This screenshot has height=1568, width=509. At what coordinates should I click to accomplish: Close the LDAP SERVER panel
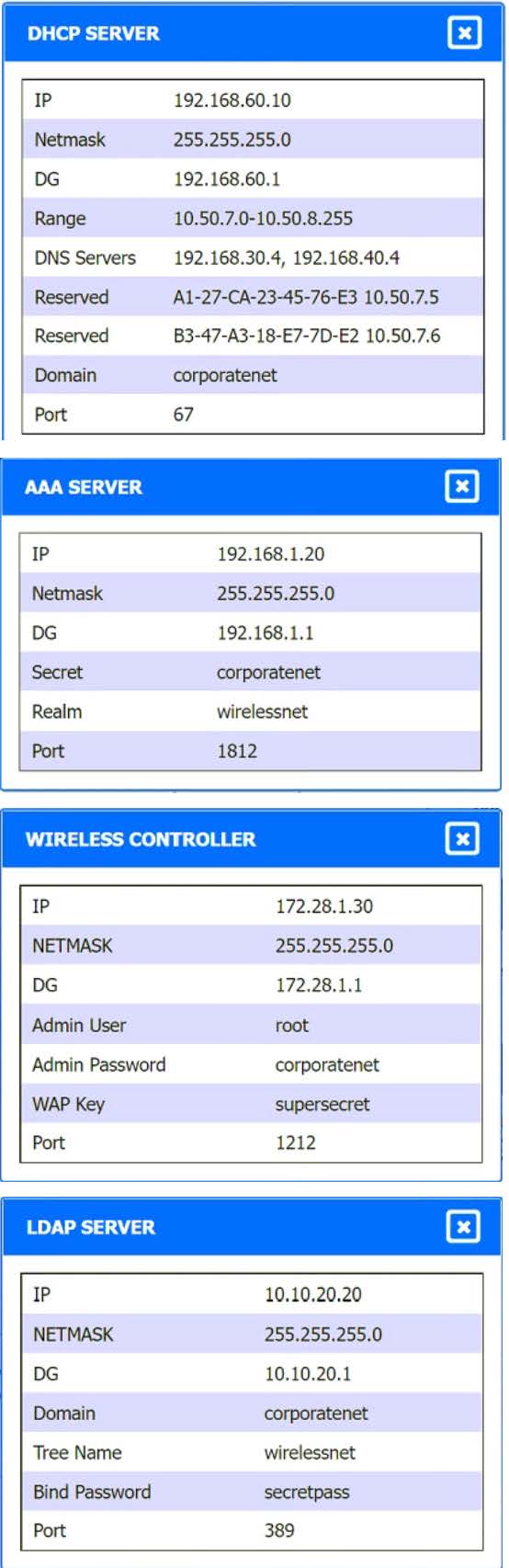pos(463,1226)
